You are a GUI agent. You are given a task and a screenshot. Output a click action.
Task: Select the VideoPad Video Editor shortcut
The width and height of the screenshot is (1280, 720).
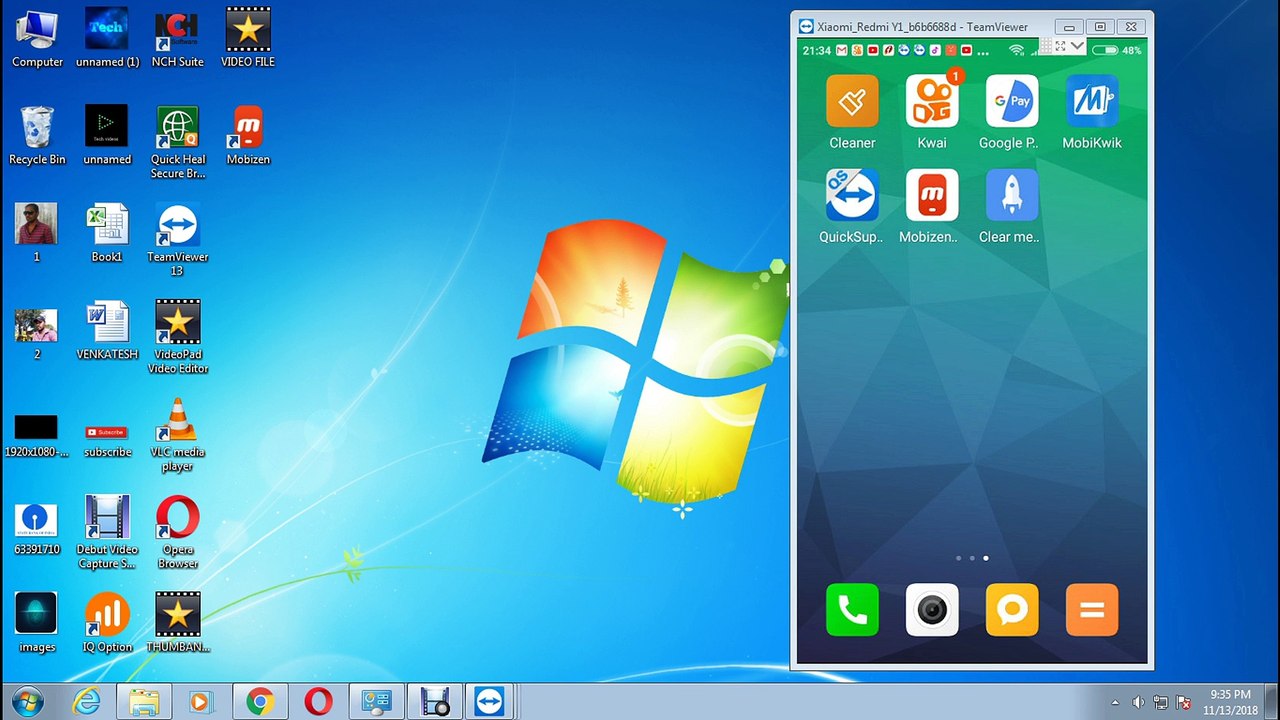178,338
